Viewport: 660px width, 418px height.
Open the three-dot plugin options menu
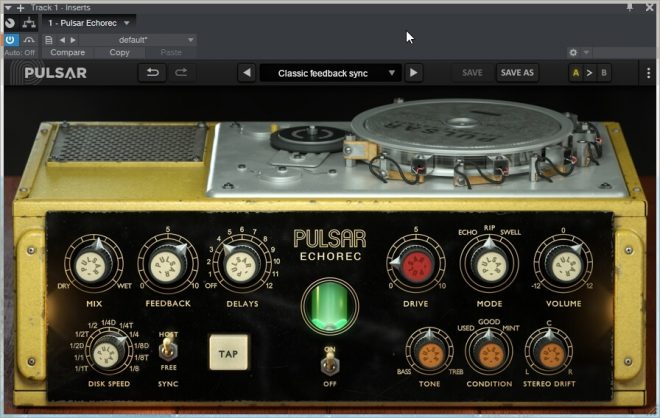click(648, 73)
